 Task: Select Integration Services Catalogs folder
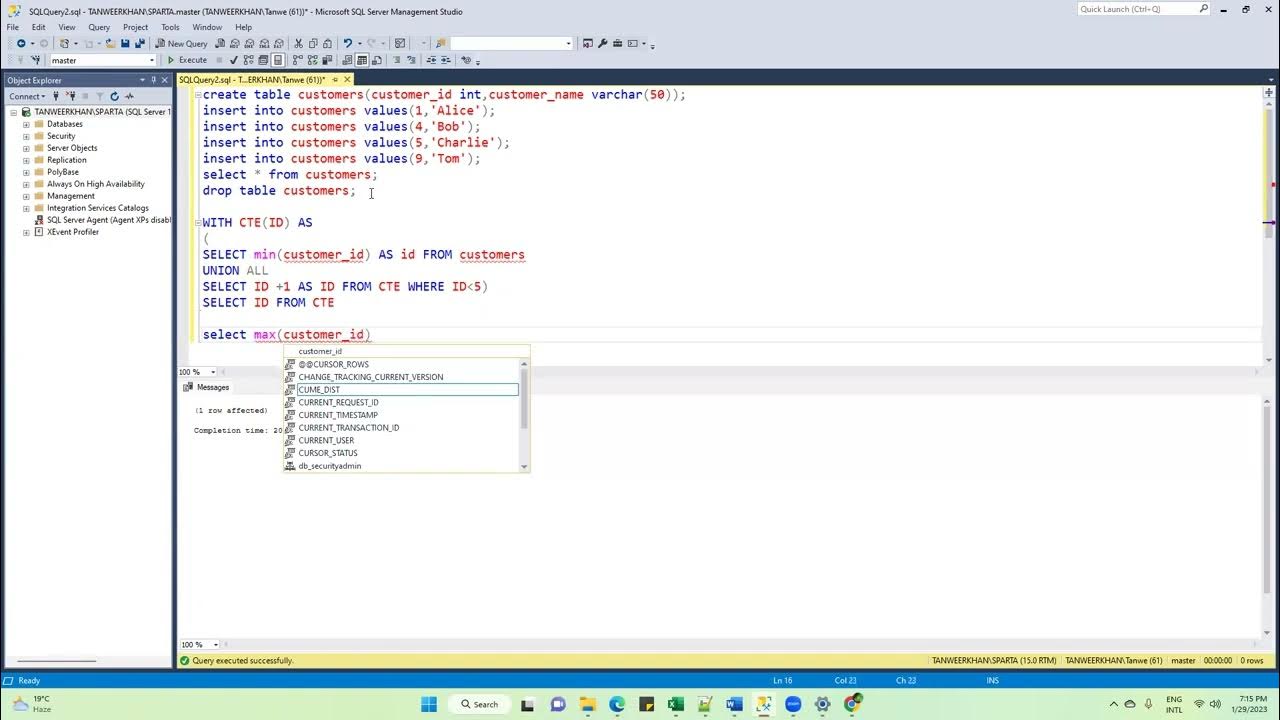(x=98, y=208)
